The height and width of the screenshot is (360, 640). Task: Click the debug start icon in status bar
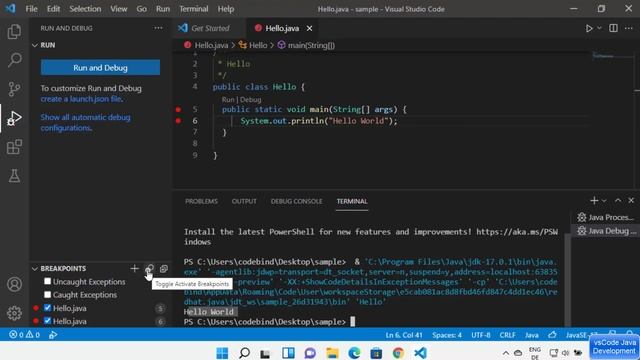[x=53, y=335]
